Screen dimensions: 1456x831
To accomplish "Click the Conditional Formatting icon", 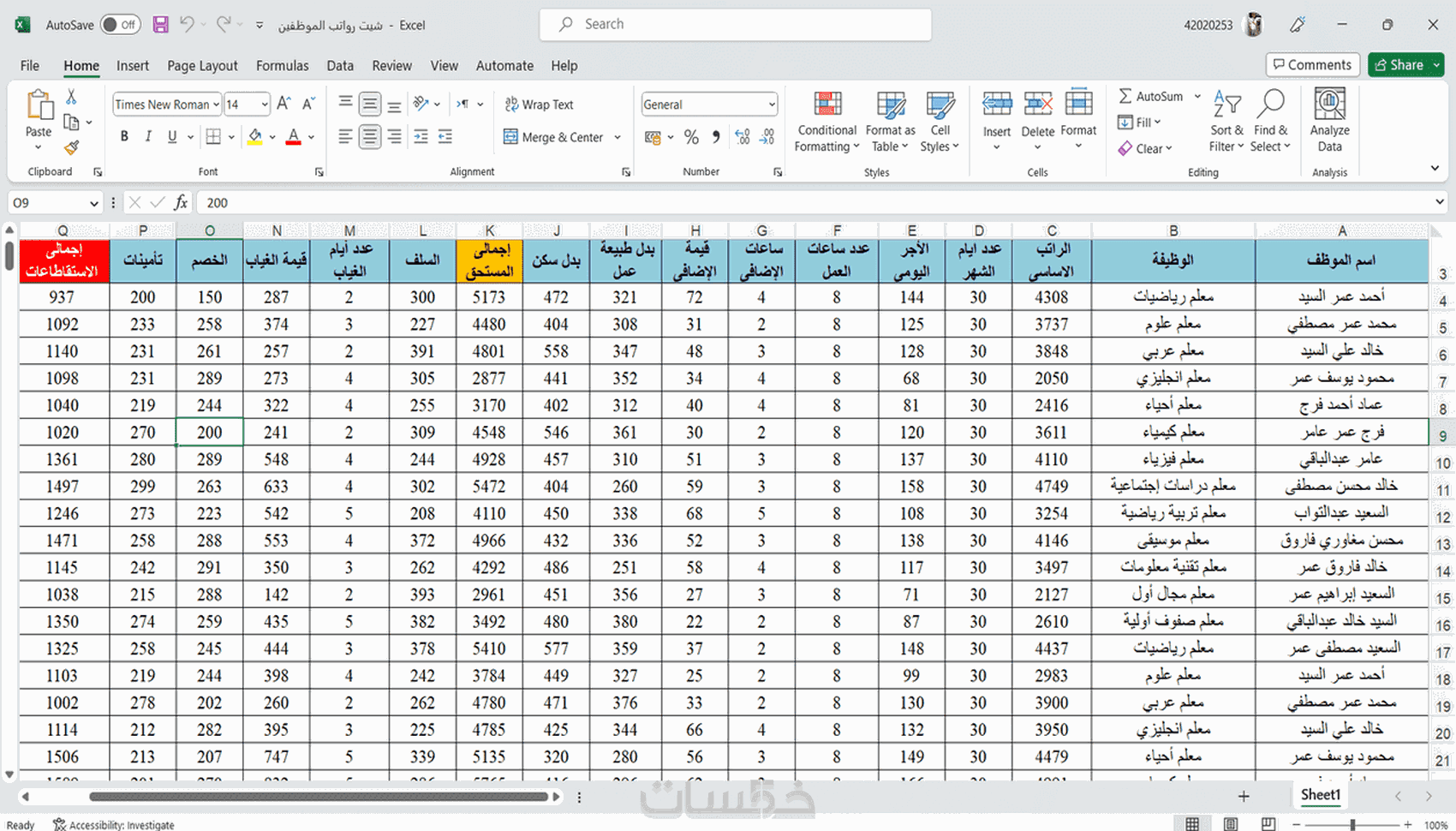I will click(x=826, y=105).
